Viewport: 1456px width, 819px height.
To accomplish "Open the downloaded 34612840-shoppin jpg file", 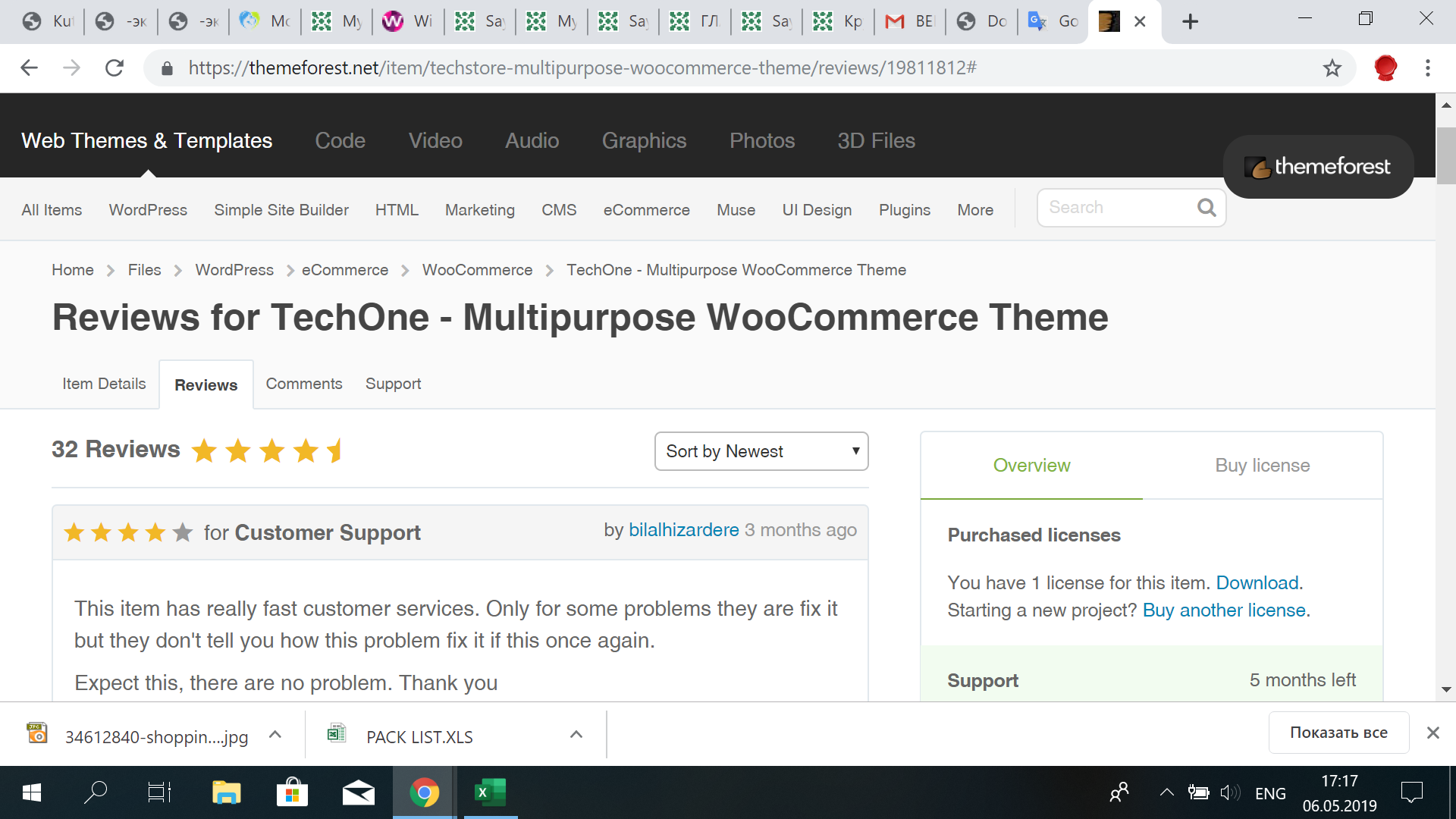I will click(x=156, y=736).
